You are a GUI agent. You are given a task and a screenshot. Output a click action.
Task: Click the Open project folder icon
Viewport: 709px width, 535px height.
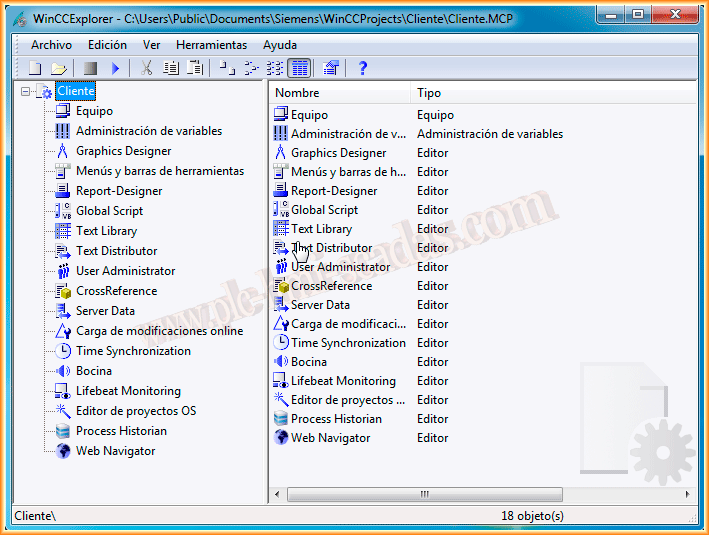pyautogui.click(x=59, y=68)
